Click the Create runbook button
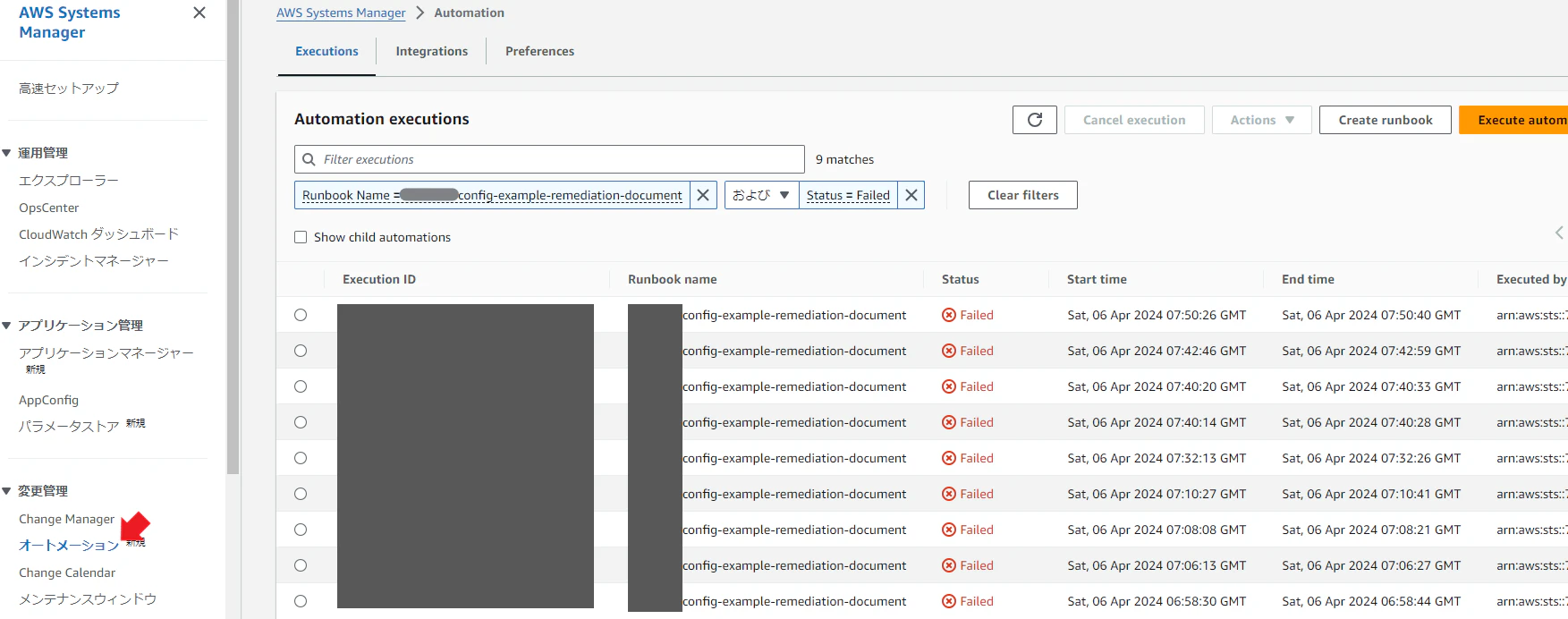The image size is (1568, 619). [1385, 120]
